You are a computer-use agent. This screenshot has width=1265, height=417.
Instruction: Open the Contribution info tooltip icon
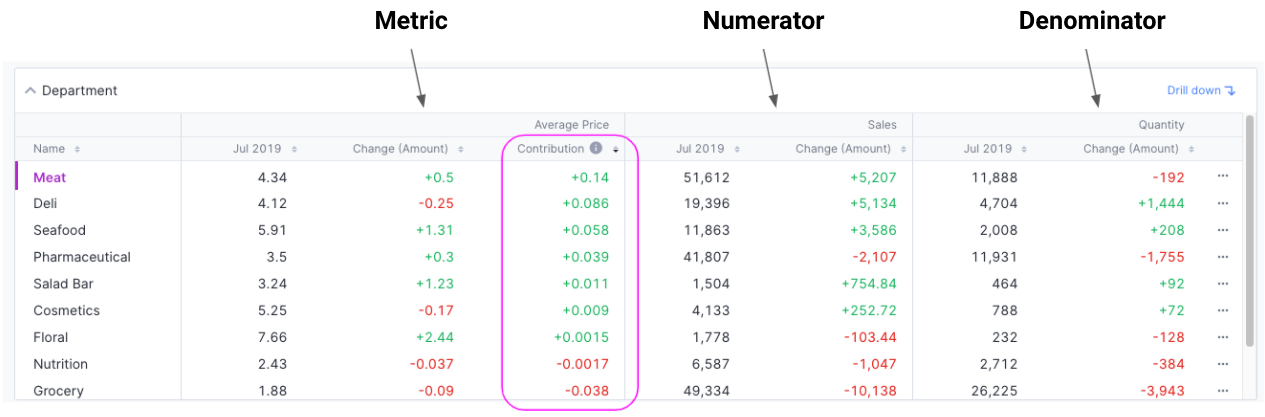point(596,149)
